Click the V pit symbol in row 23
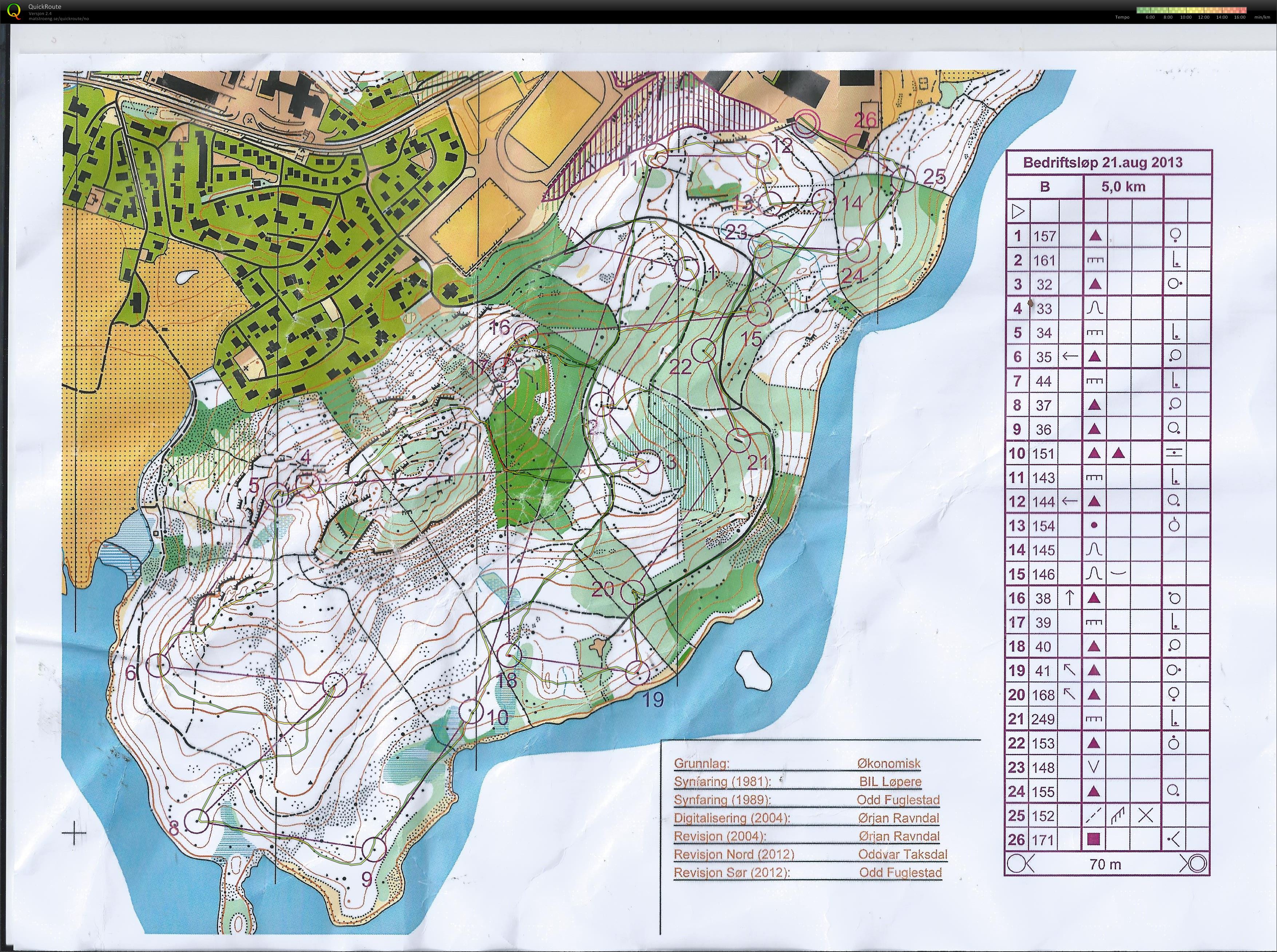Viewport: 1277px width, 952px height. (x=1094, y=767)
